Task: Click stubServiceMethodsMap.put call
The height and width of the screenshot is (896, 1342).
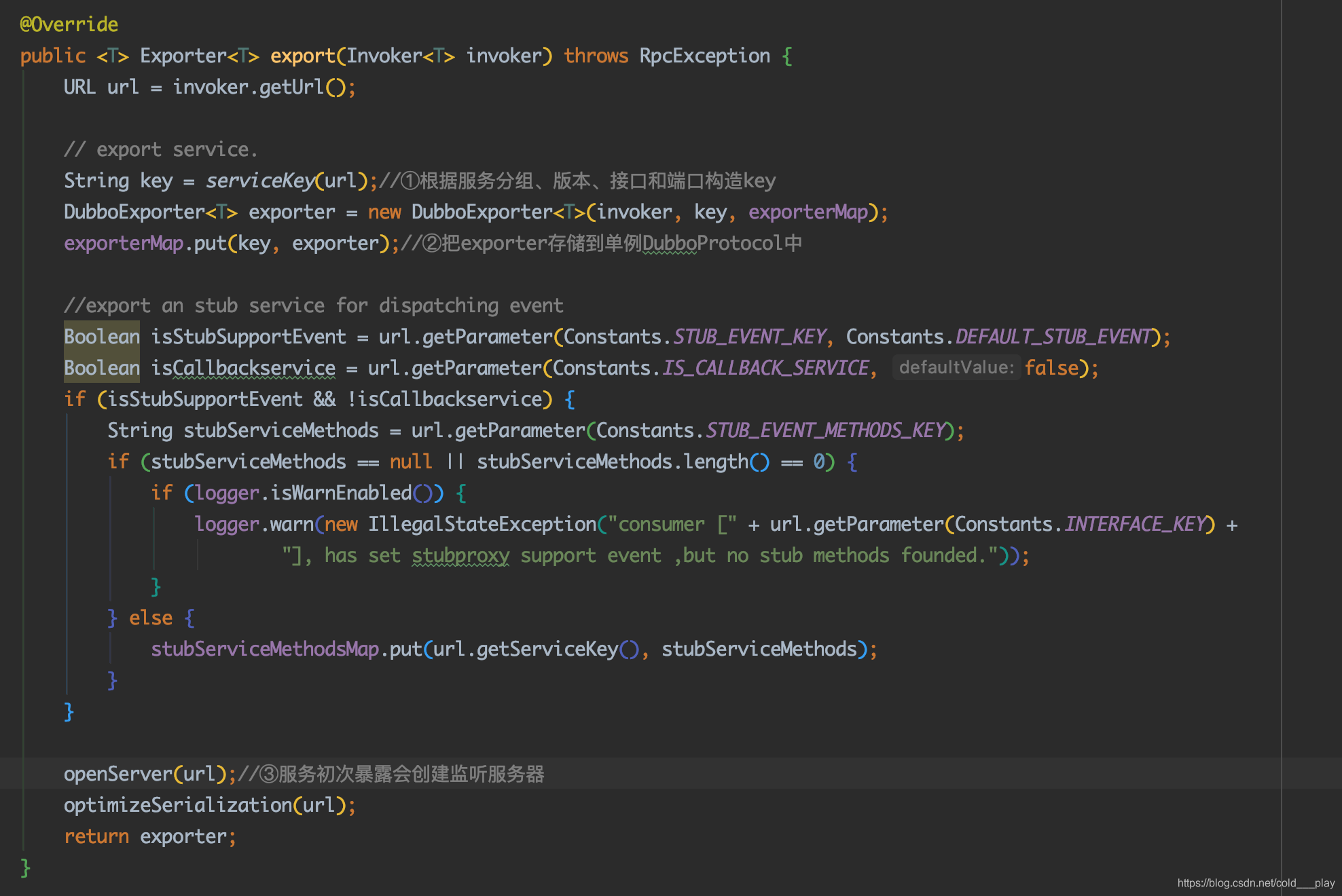Action: point(287,649)
